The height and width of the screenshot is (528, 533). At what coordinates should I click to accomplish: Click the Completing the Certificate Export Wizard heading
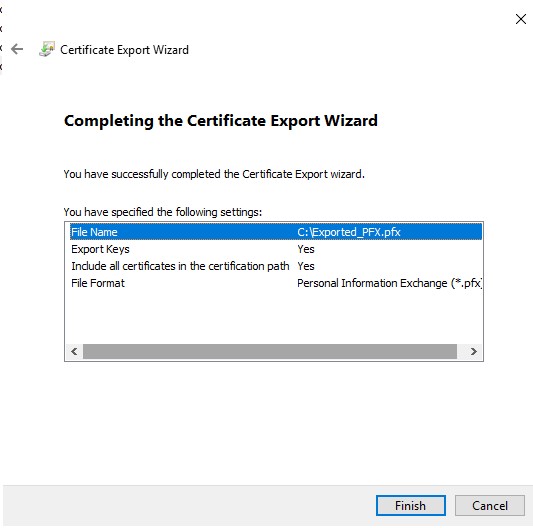(221, 121)
